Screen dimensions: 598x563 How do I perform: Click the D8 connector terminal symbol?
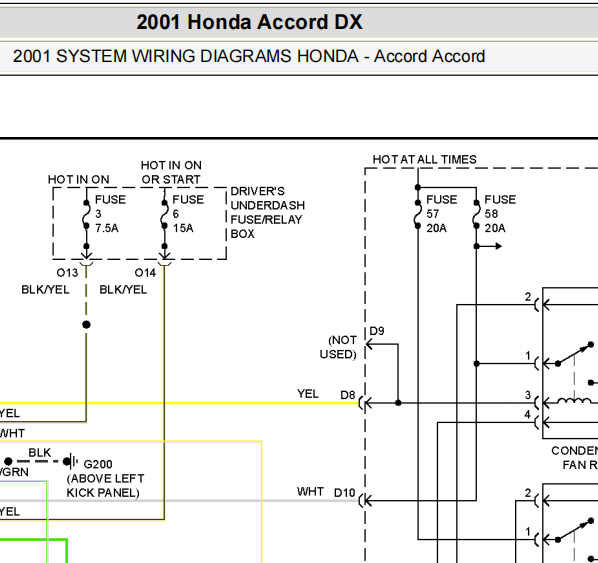tap(365, 403)
